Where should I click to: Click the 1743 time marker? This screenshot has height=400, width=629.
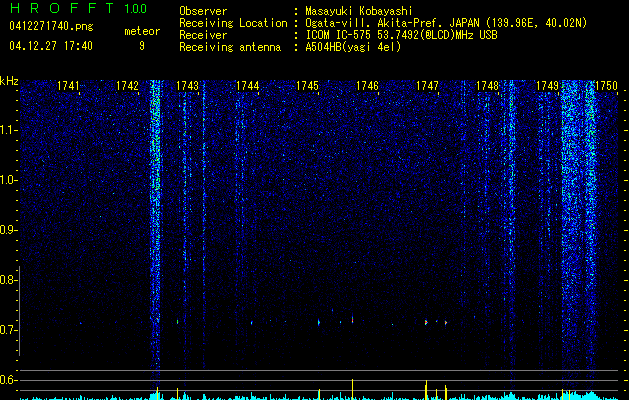[187, 85]
